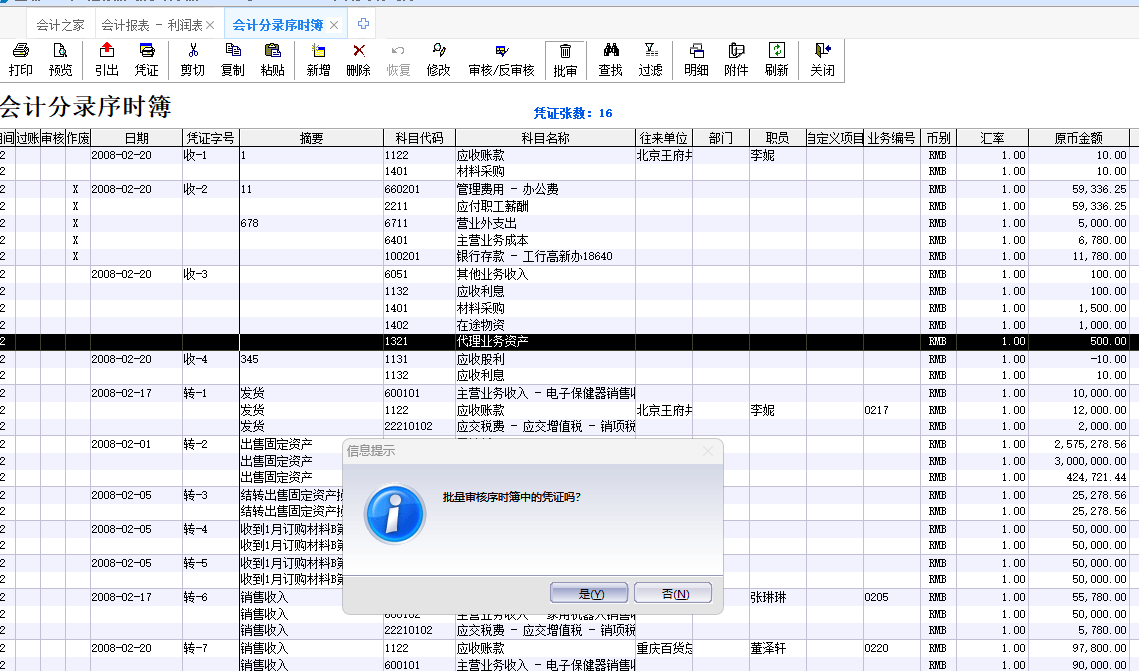The image size is (1139, 671).
Task: Click the plus icon to add tab
Action: coord(363,23)
